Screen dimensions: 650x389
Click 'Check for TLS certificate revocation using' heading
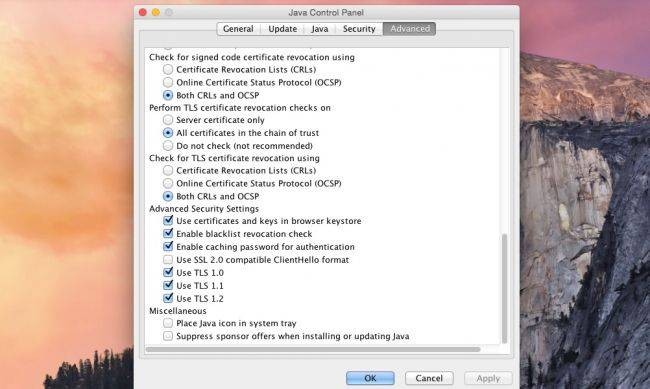[234, 158]
